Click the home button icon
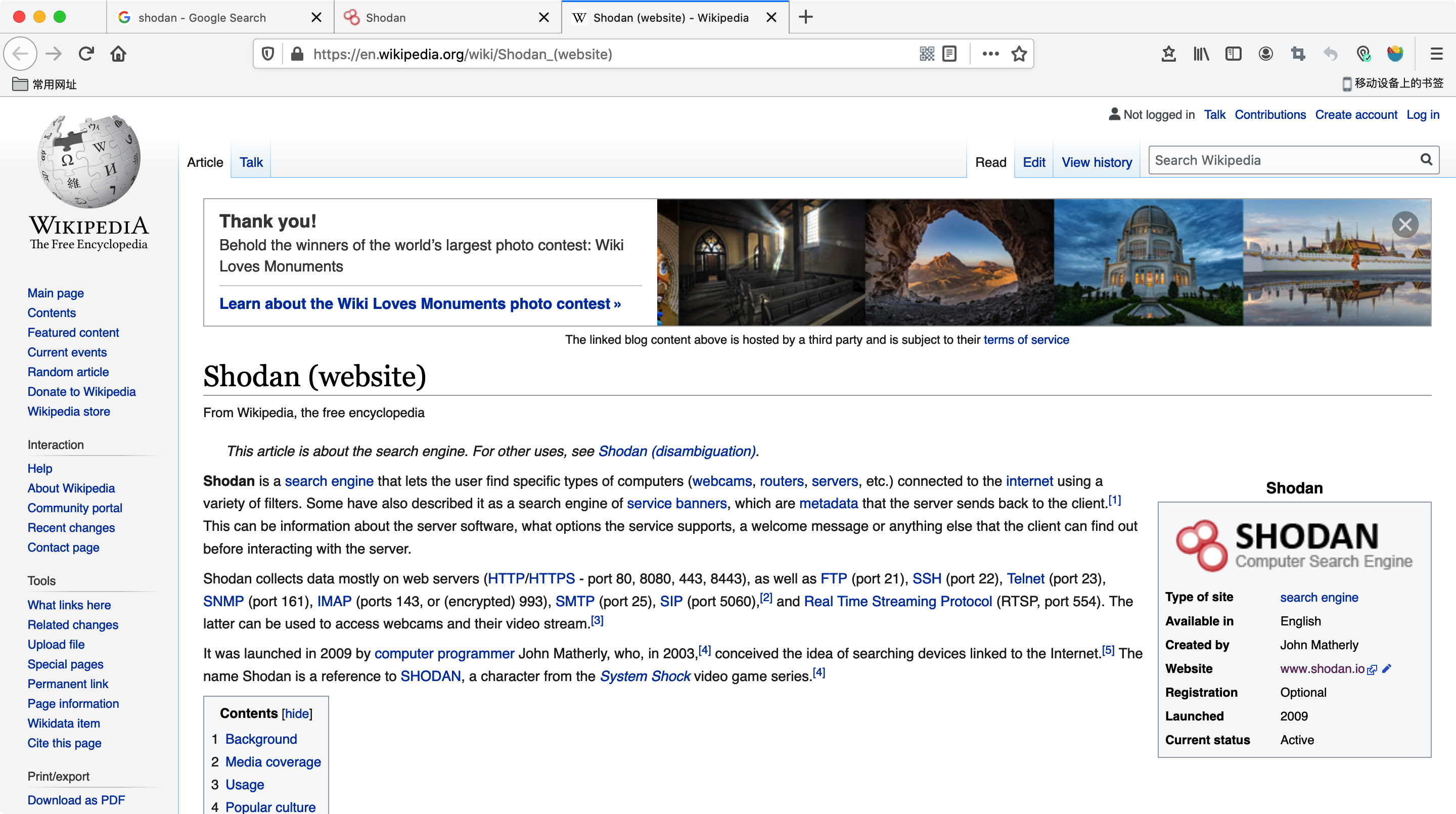Screen dimensions: 1456x814 tap(118, 54)
